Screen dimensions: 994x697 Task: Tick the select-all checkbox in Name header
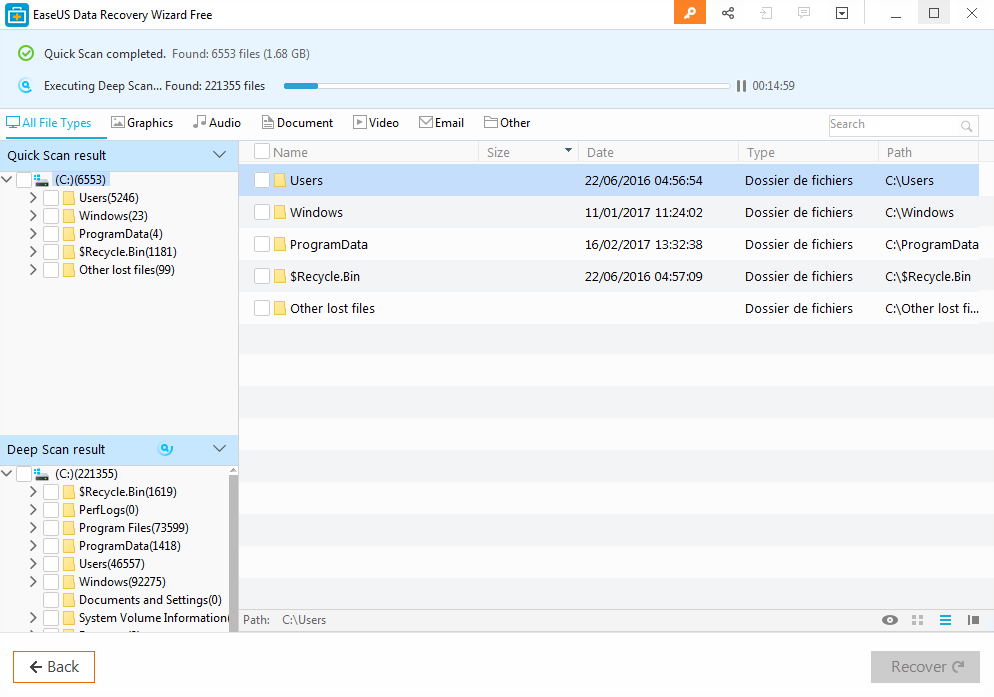tap(262, 152)
